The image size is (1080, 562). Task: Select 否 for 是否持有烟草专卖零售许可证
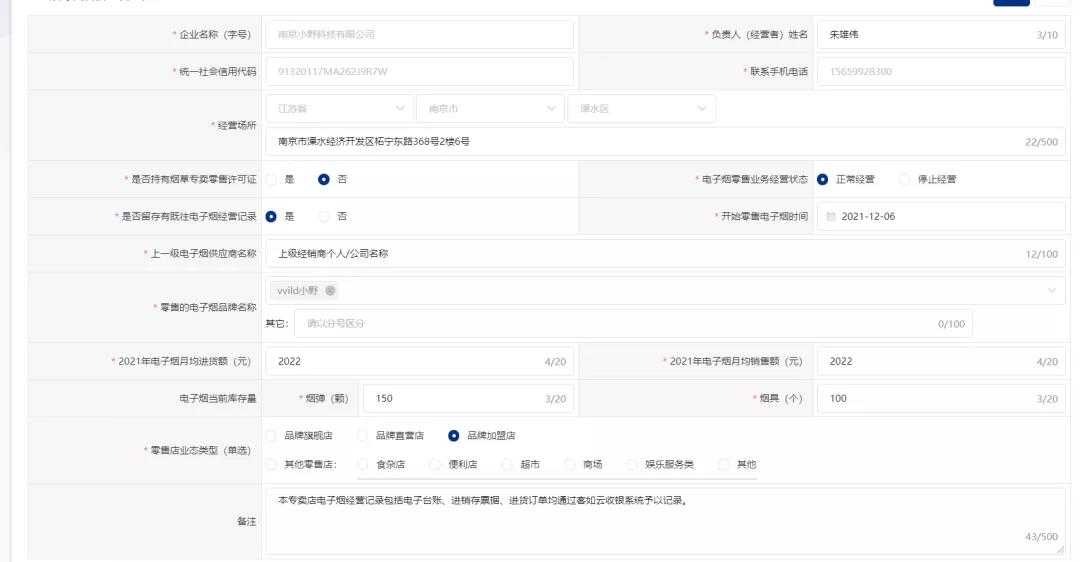[323, 179]
